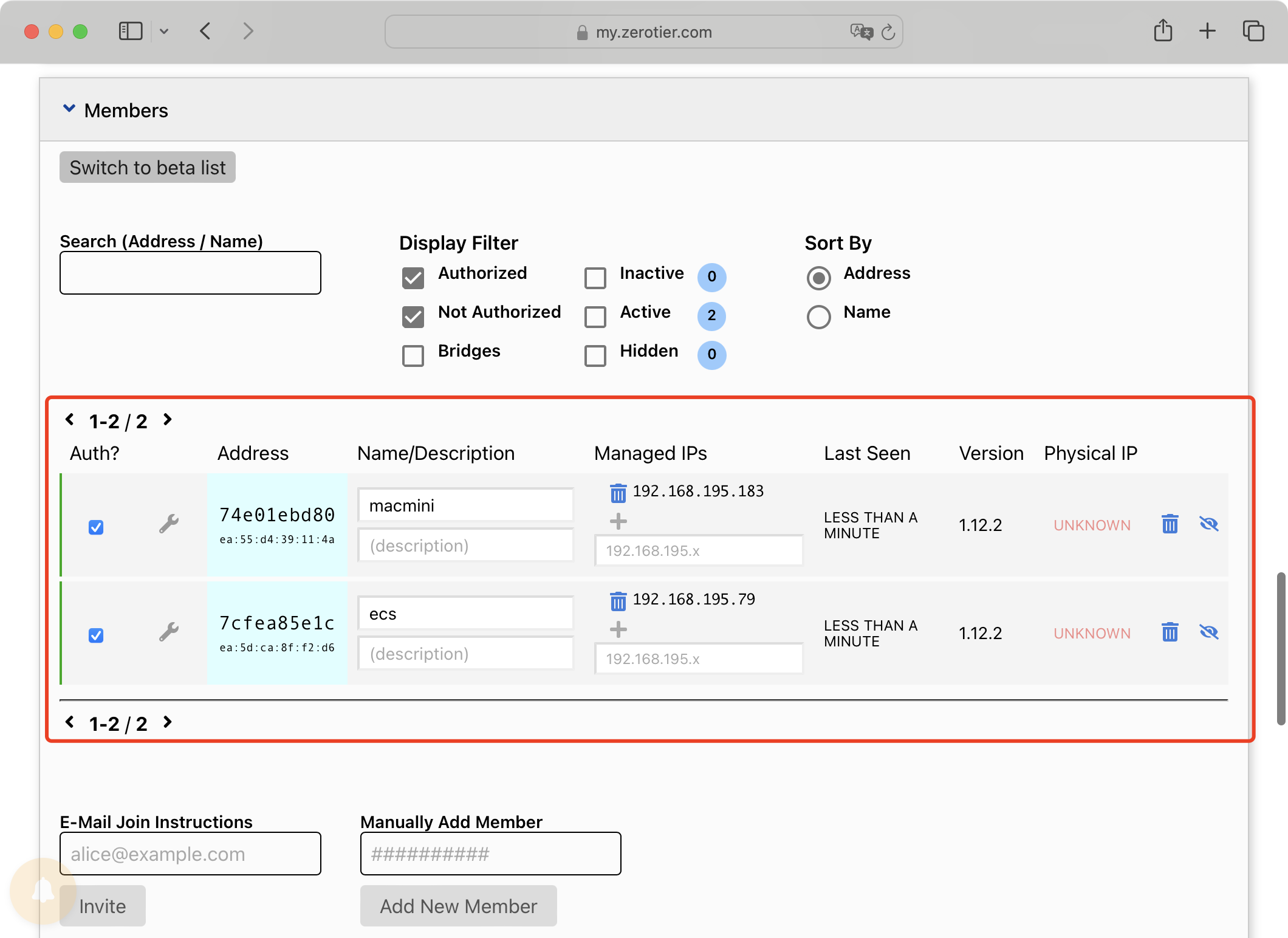Open a new Safari tab

[x=1208, y=31]
